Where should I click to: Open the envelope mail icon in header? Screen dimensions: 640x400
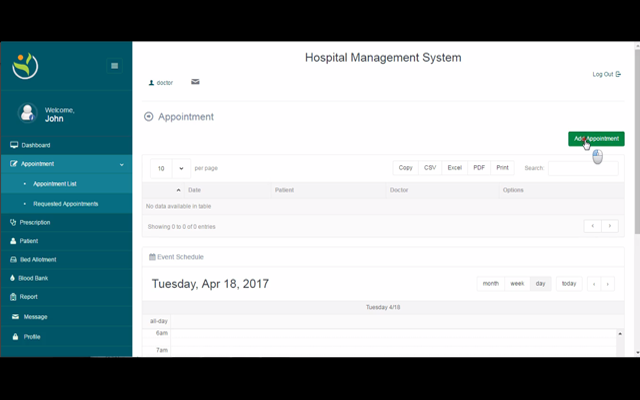(x=195, y=82)
